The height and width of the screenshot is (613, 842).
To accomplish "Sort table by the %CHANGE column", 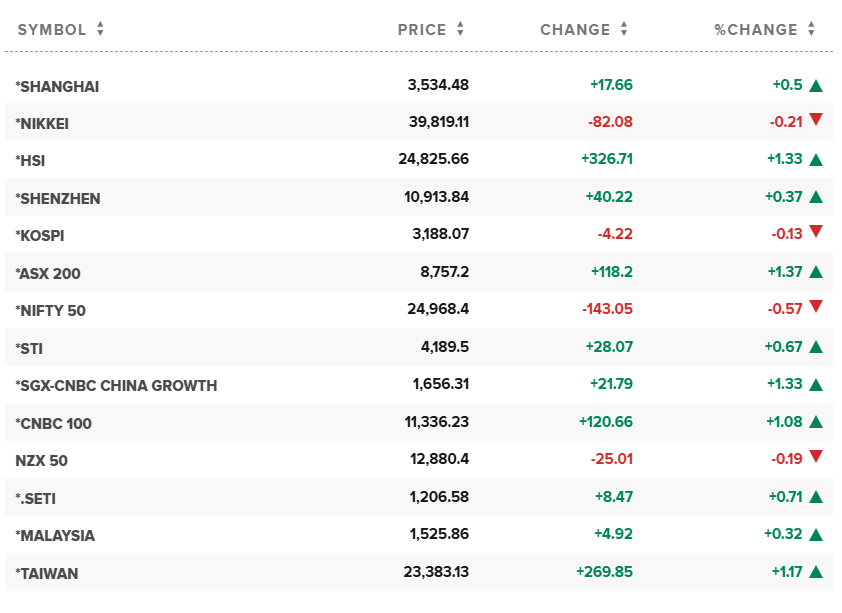I will pyautogui.click(x=765, y=30).
